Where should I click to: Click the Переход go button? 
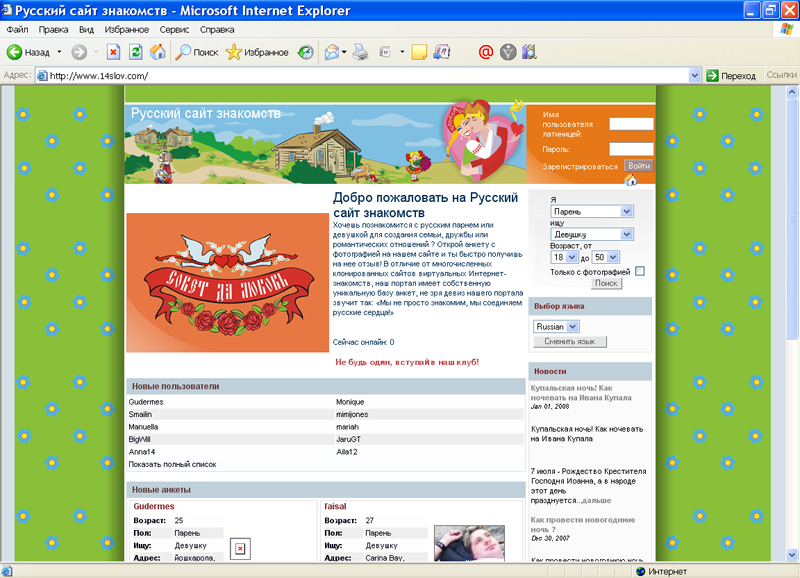click(x=732, y=76)
